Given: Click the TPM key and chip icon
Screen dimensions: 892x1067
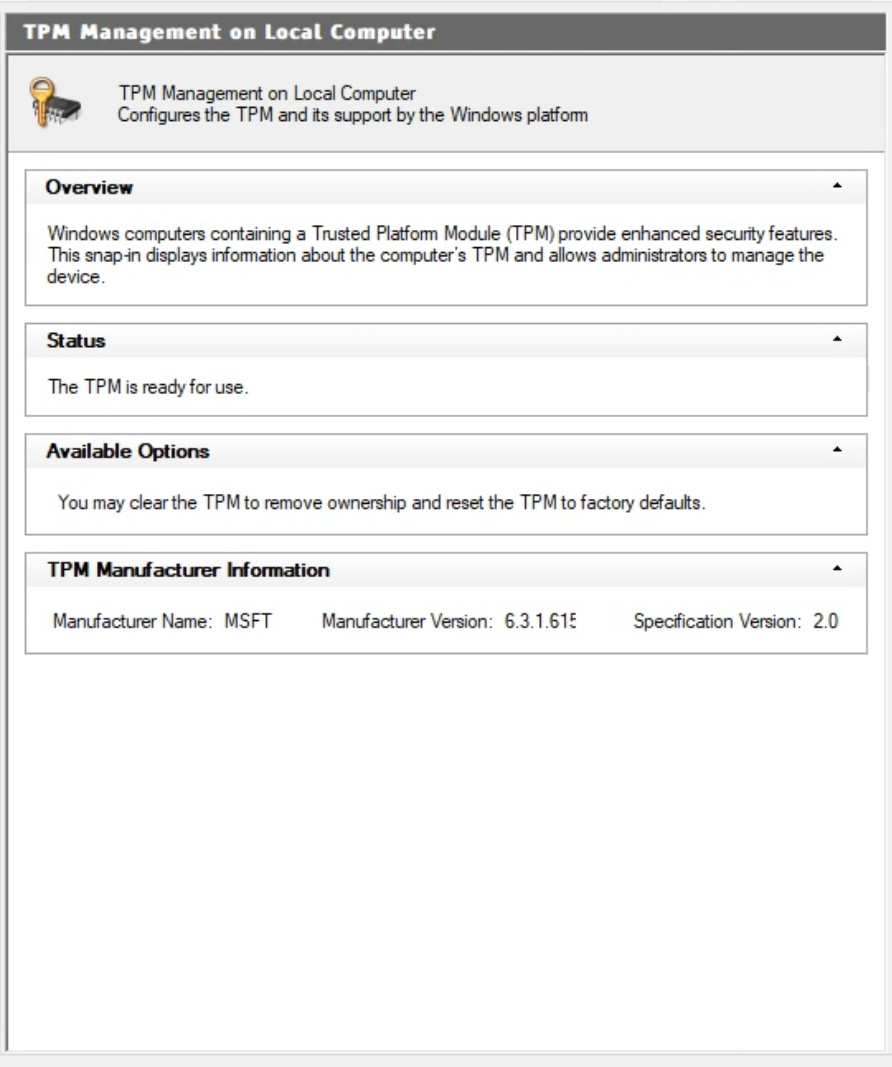Looking at the screenshot, I should (55, 102).
